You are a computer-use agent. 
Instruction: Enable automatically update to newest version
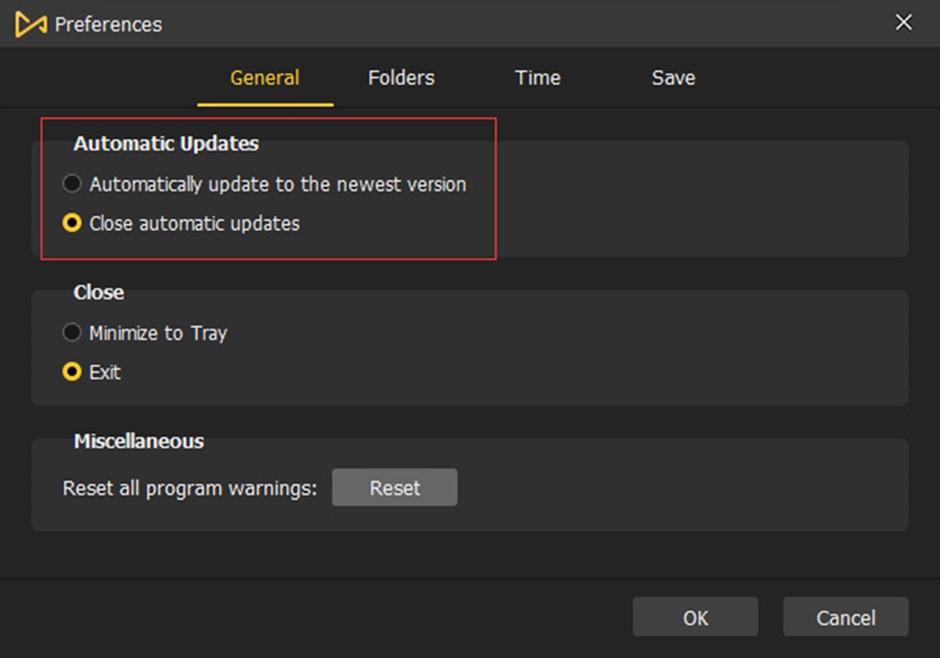coord(72,184)
